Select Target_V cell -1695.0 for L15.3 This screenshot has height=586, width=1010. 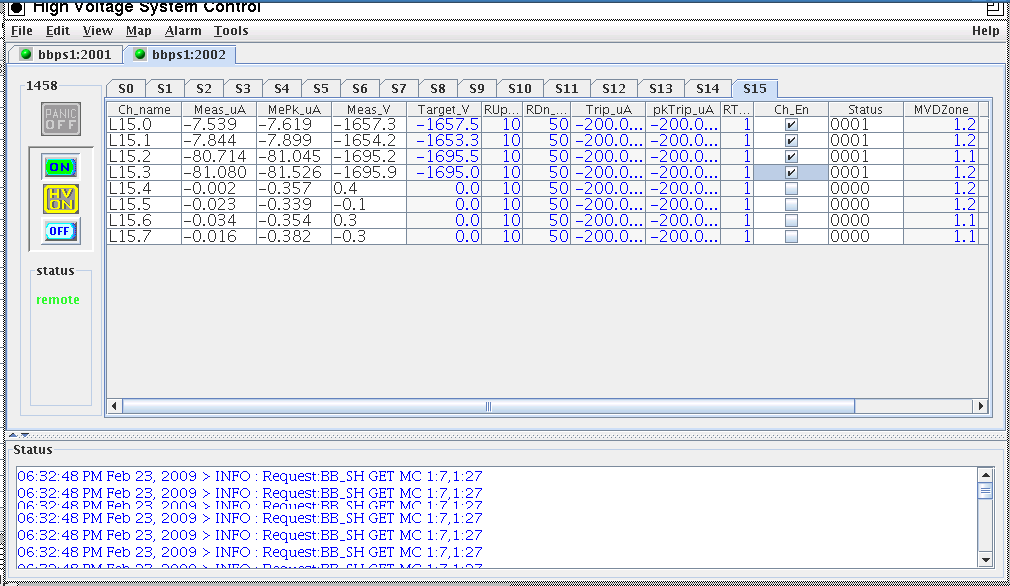(444, 173)
